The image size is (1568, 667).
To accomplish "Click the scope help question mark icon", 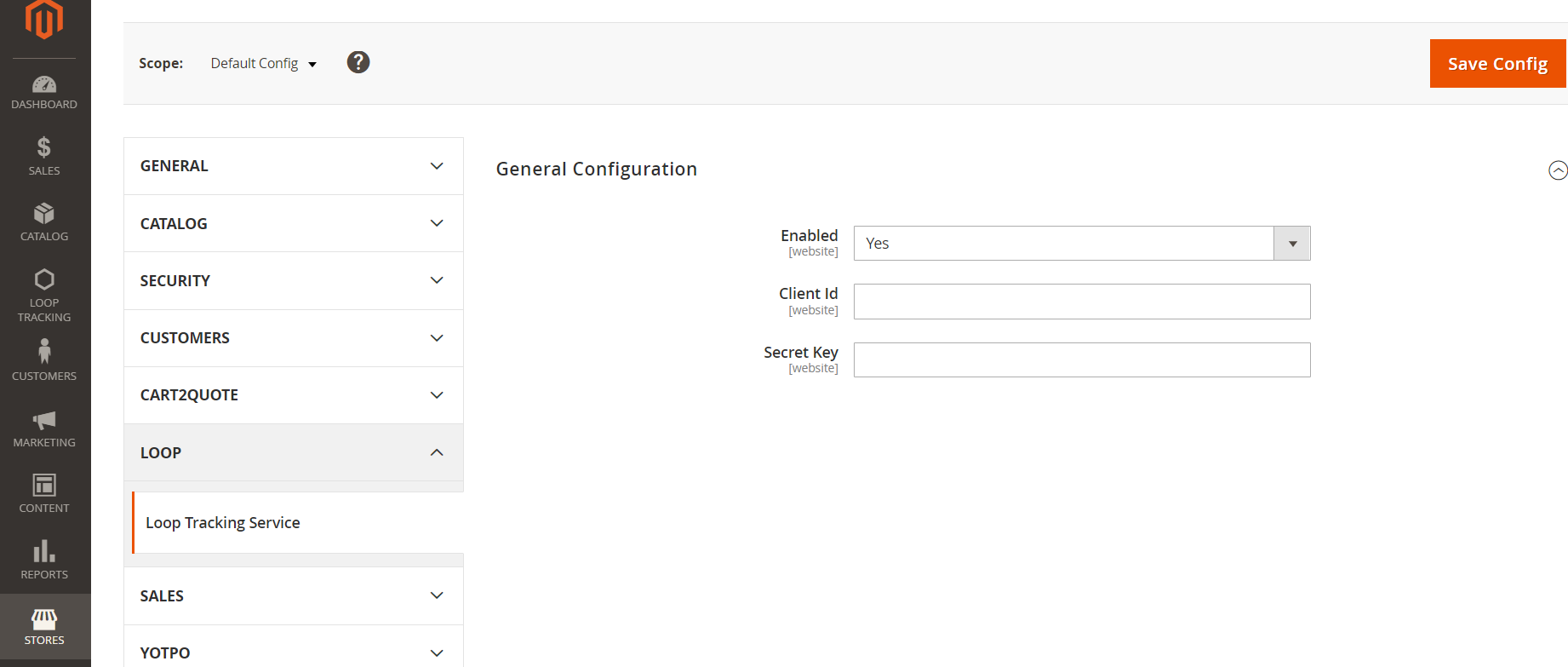I will coord(358,62).
